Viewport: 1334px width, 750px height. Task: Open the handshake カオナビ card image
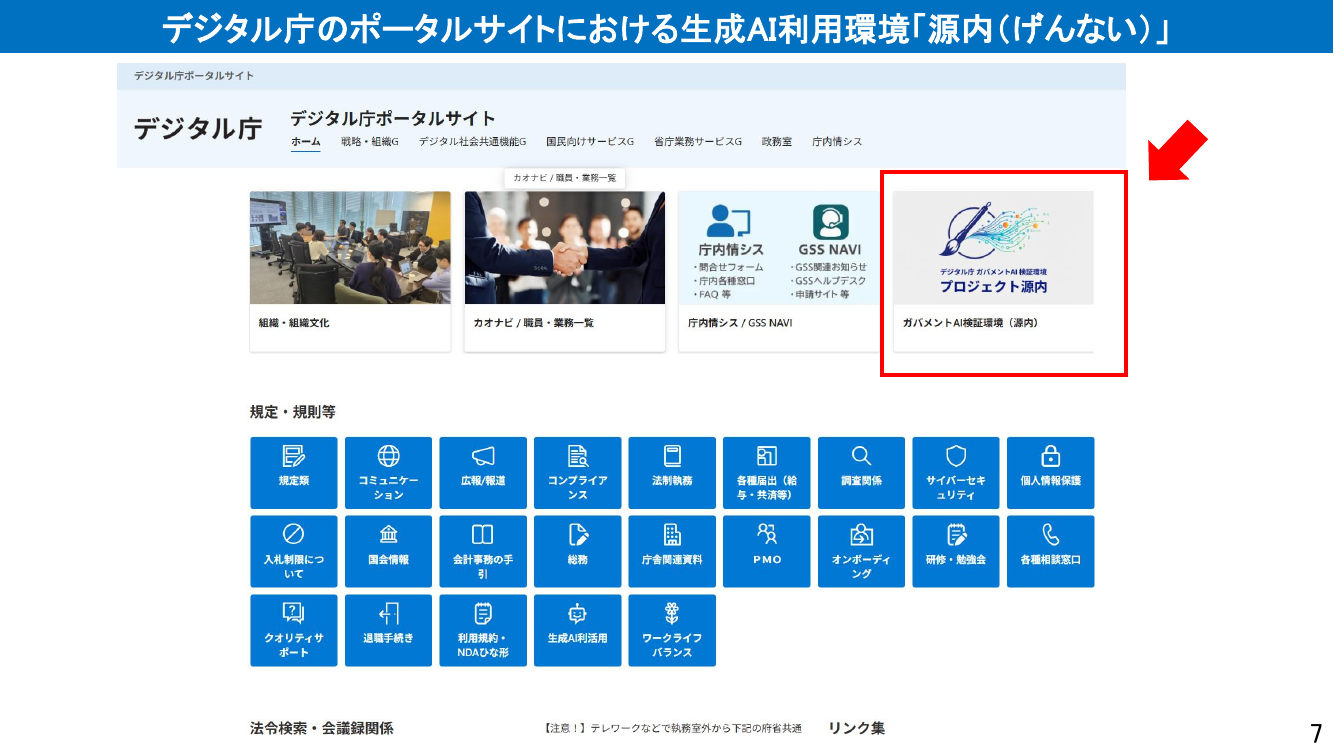point(565,247)
